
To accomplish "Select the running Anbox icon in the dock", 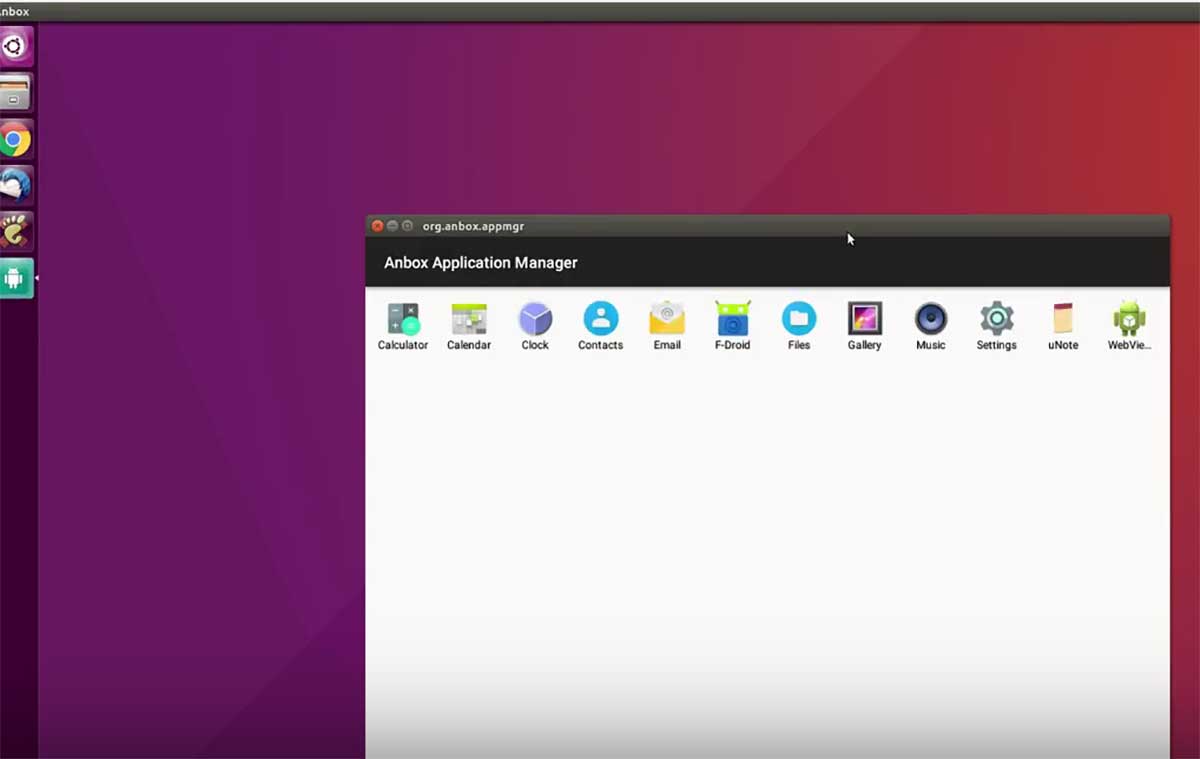I will pyautogui.click(x=14, y=278).
